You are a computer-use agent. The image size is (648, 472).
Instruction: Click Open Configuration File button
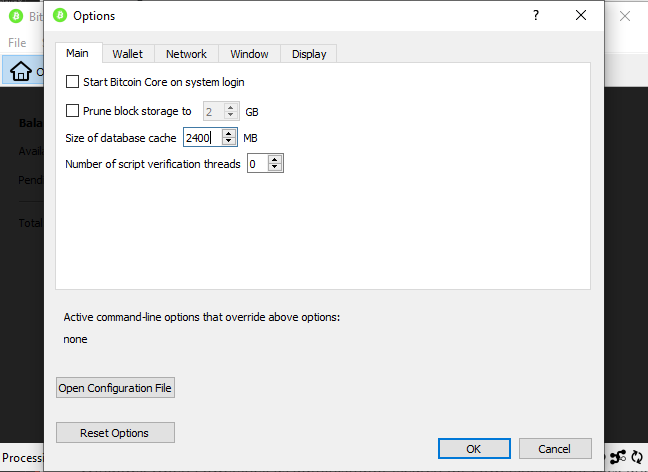point(115,388)
